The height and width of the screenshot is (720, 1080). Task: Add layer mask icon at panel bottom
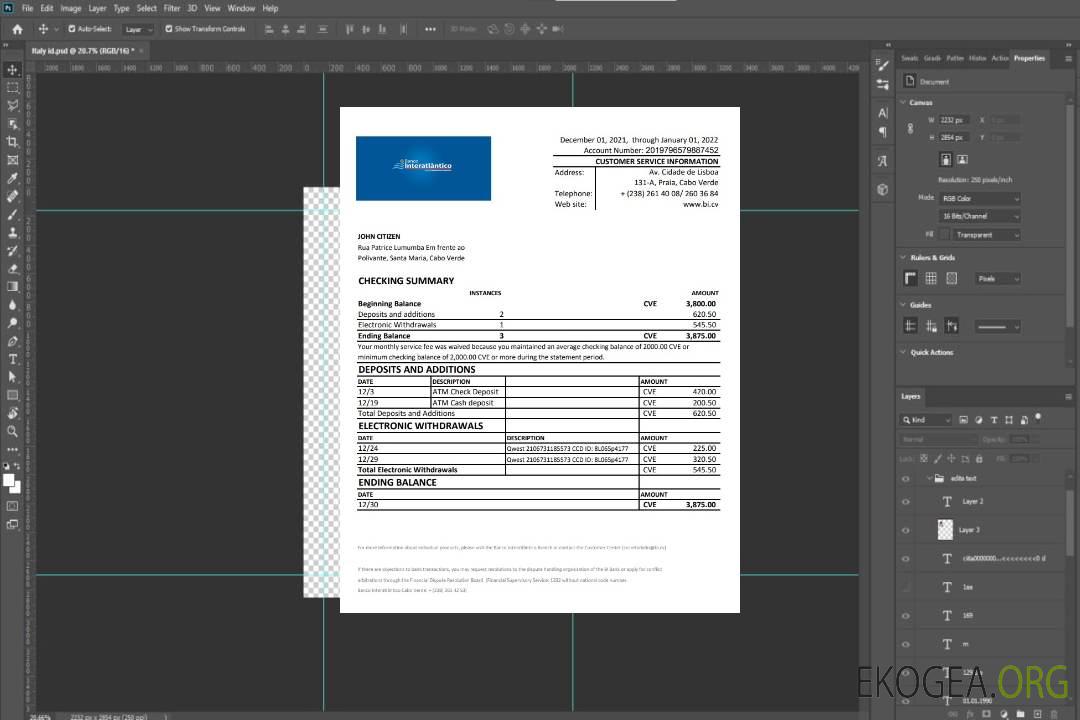point(986,714)
